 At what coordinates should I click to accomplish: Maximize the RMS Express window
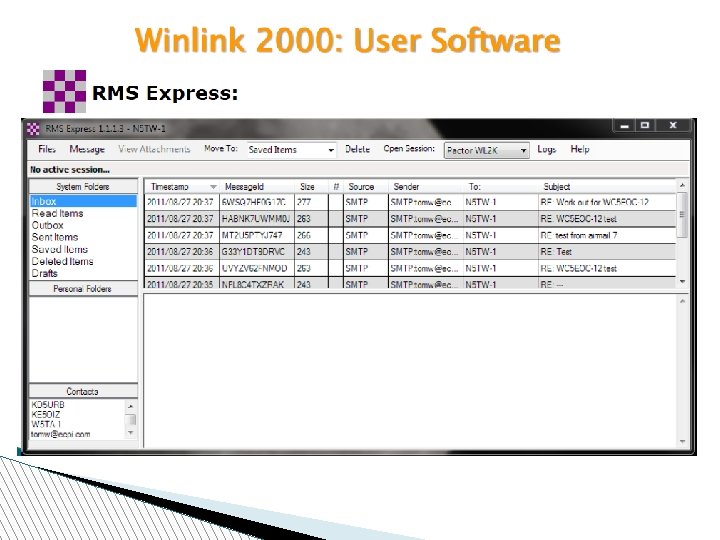645,125
